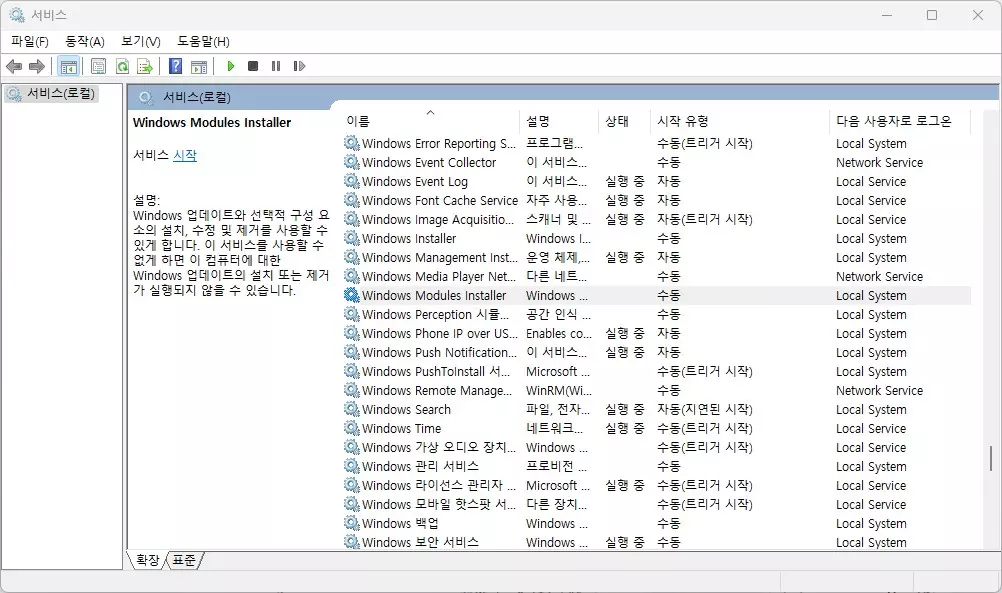Go forward with the right arrow toolbar icon

point(37,66)
